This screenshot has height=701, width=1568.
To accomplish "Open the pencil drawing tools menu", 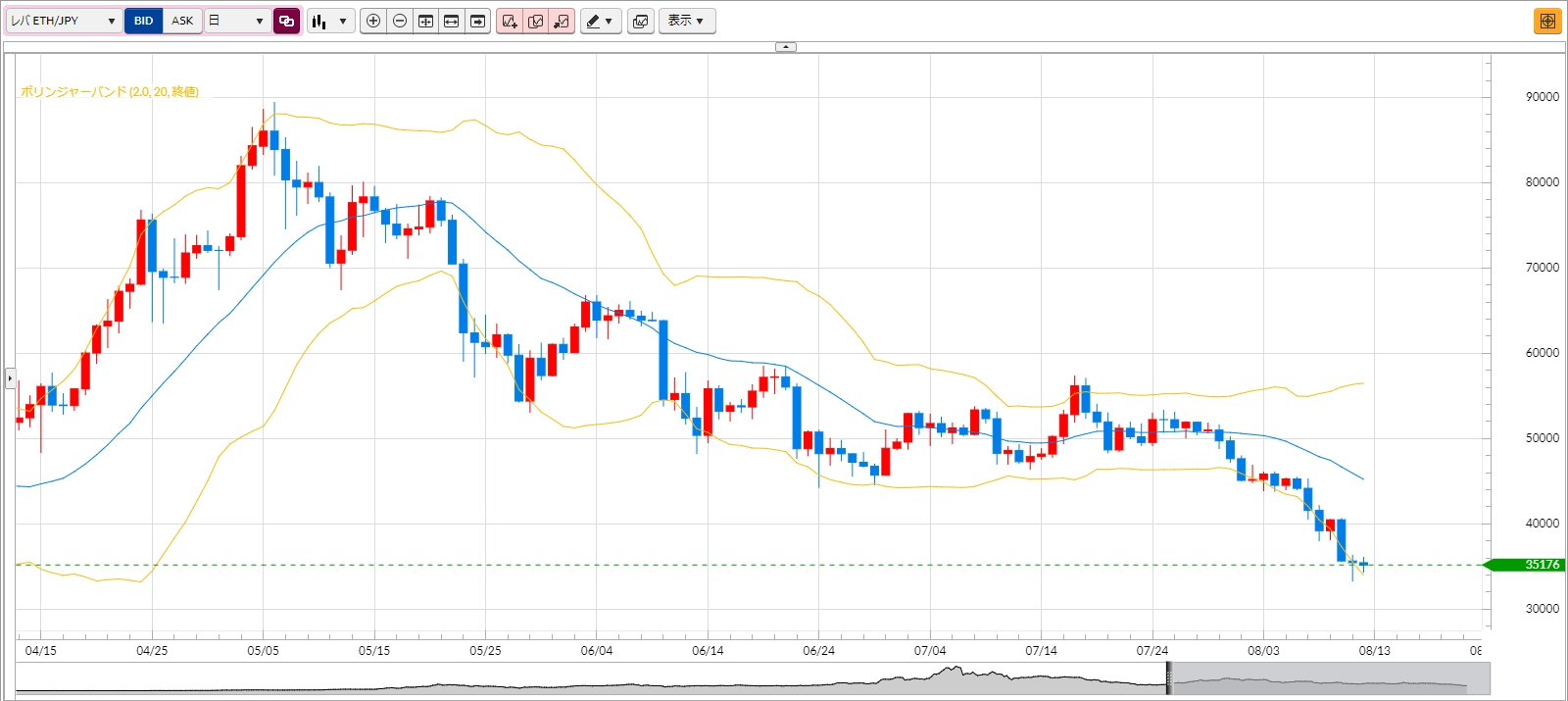I will tap(600, 21).
